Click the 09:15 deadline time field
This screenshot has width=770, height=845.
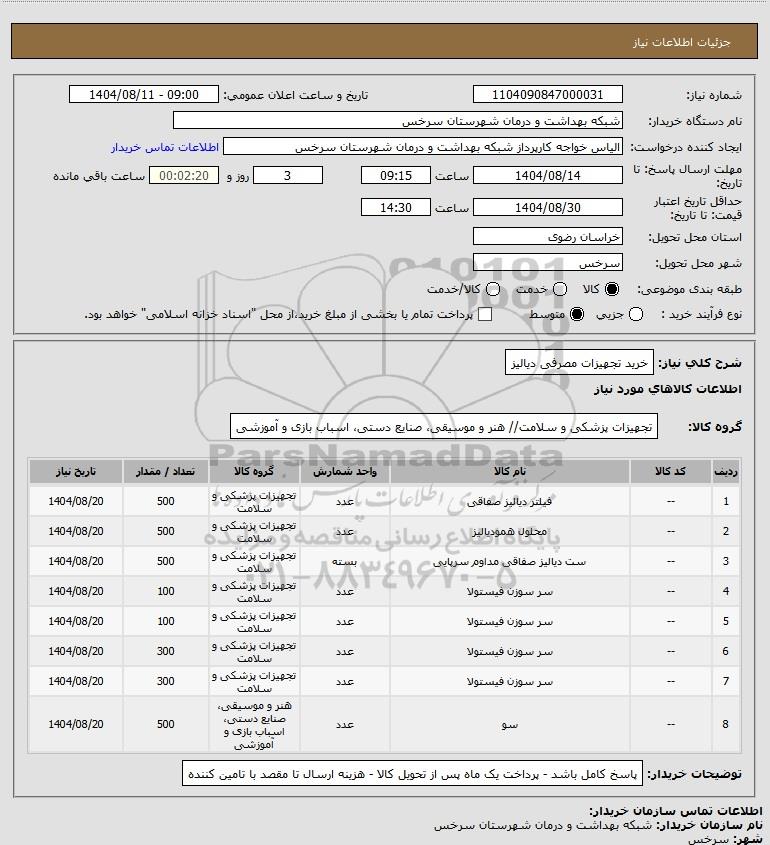coord(396,176)
